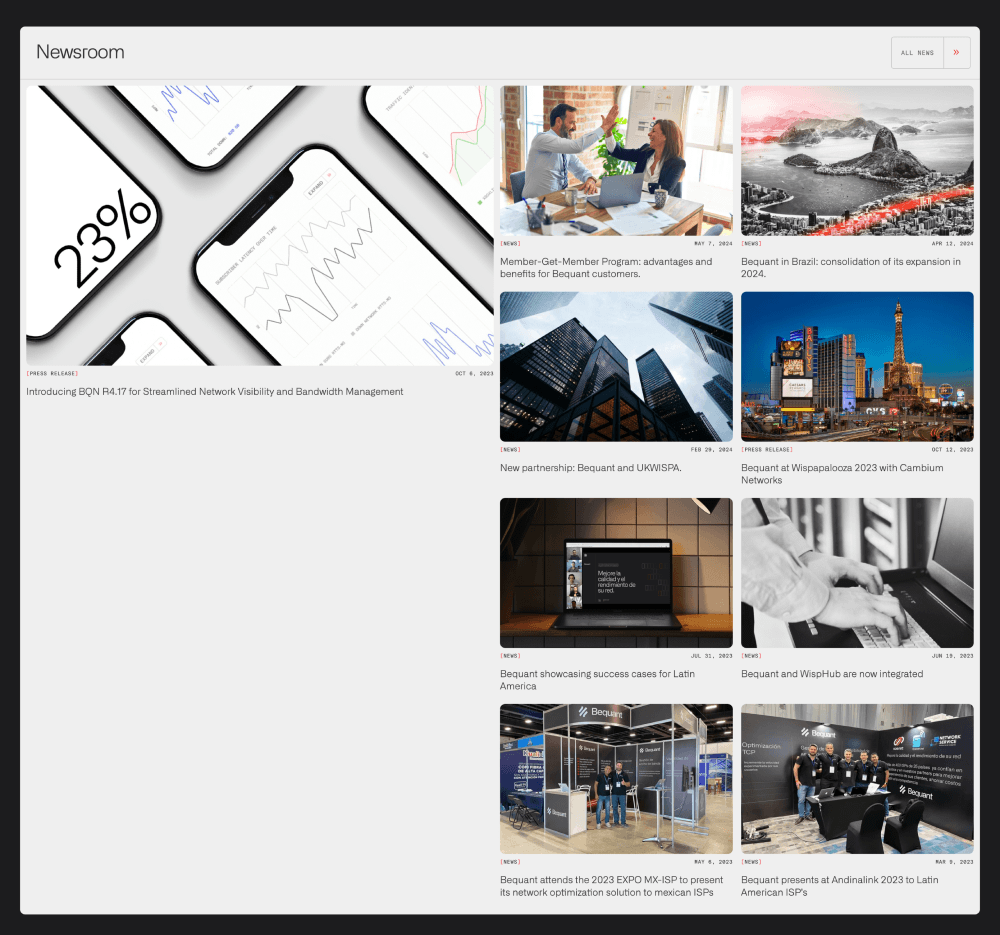Viewport: 1000px width, 935px height.
Task: Click the Andinalink team booth photo
Action: pyautogui.click(x=857, y=779)
